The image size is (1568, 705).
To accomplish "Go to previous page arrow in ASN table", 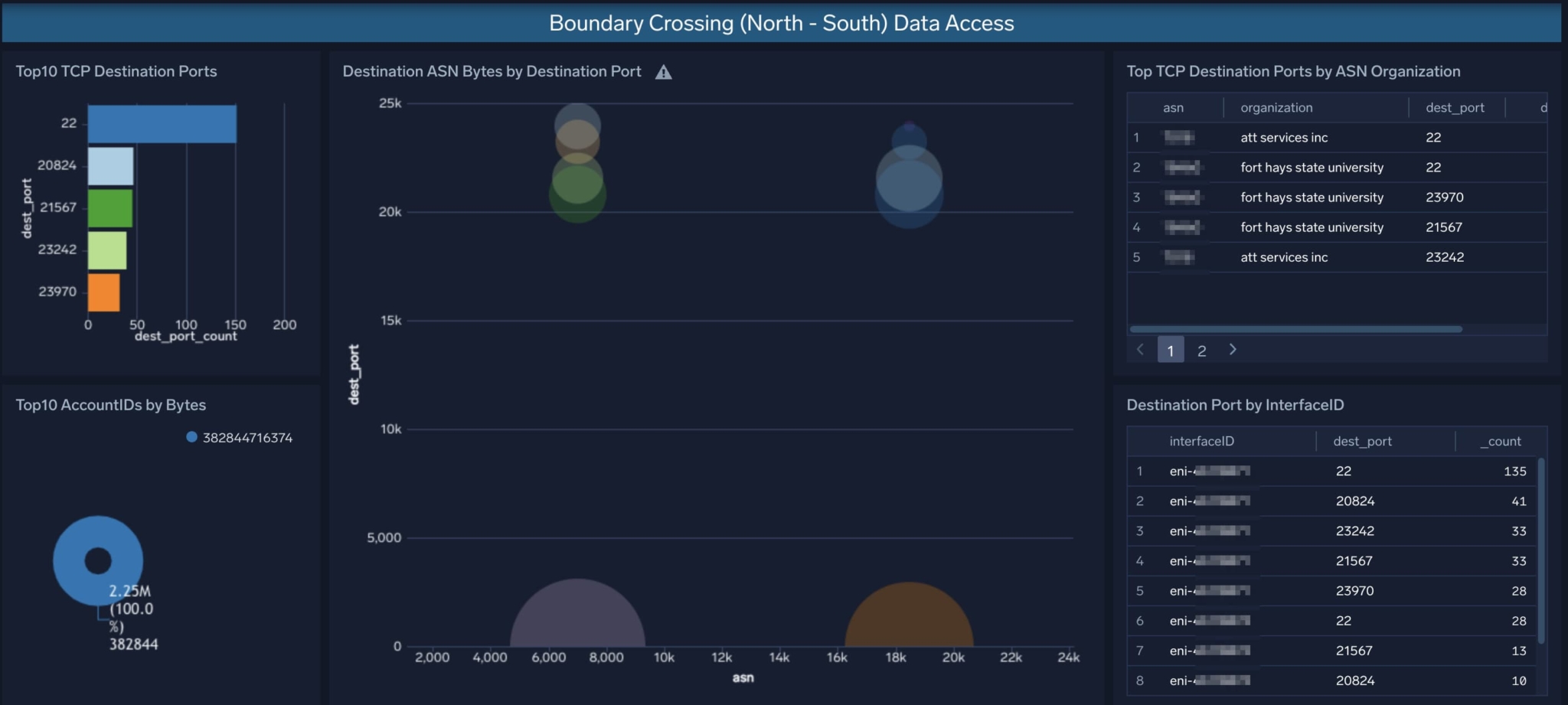I will [x=1141, y=350].
